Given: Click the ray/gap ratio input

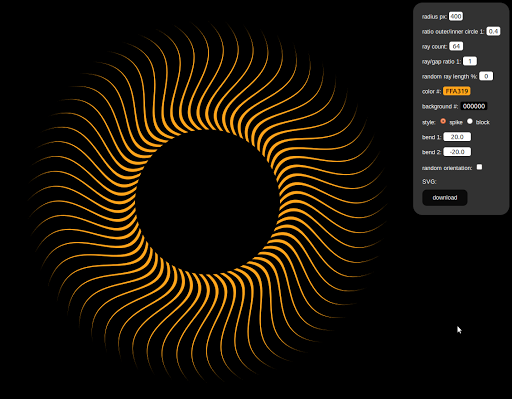Looking at the screenshot, I should [x=470, y=61].
